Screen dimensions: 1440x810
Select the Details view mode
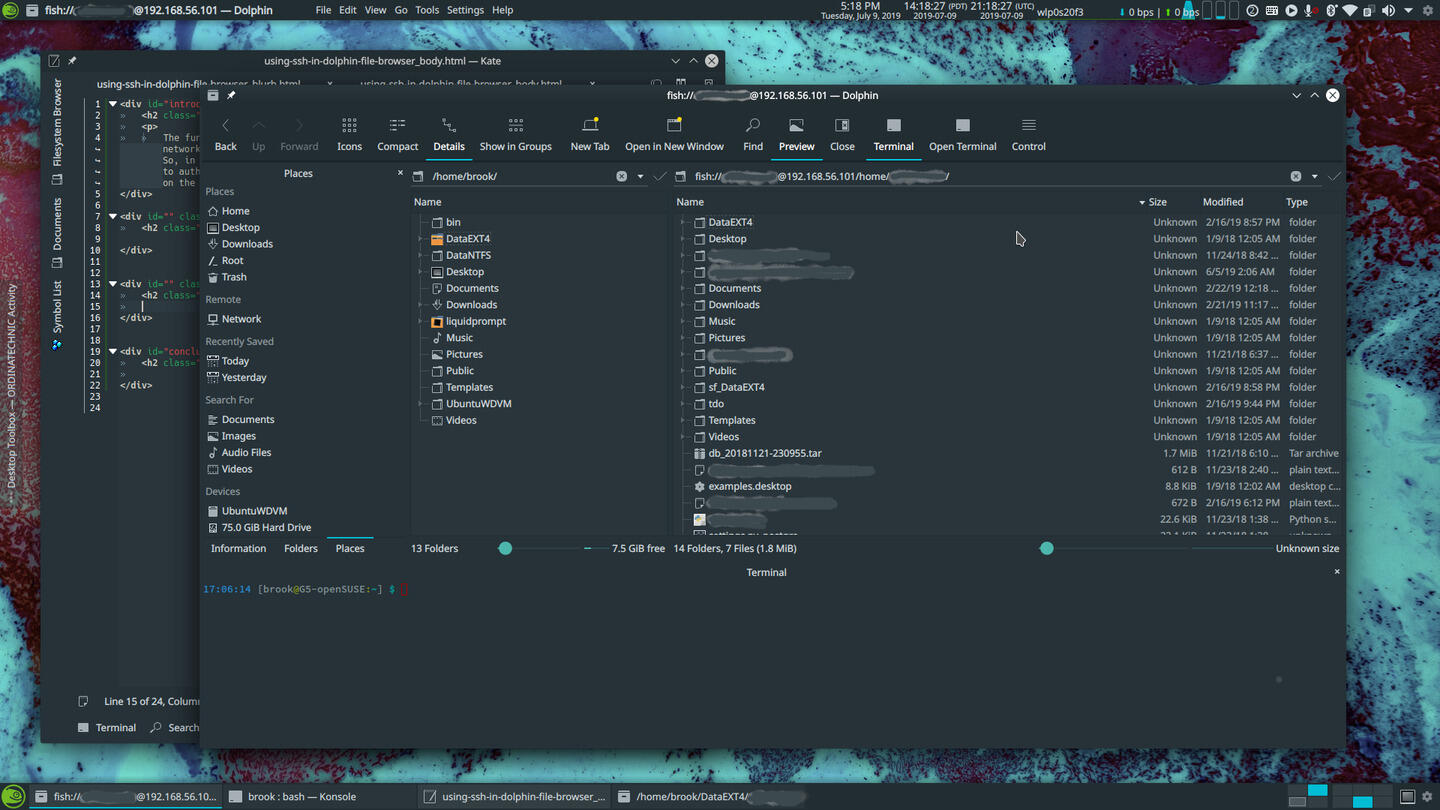449,134
